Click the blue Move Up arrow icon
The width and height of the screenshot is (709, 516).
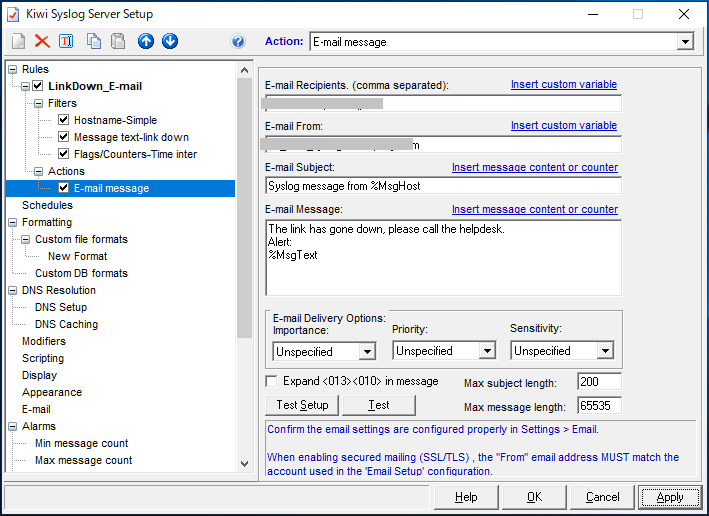point(146,41)
